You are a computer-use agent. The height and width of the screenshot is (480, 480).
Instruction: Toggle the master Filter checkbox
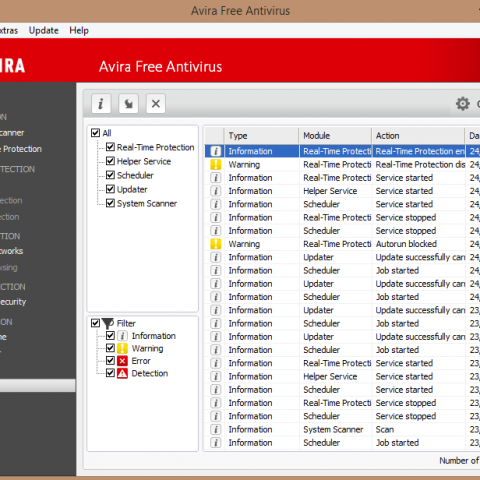(x=95, y=323)
